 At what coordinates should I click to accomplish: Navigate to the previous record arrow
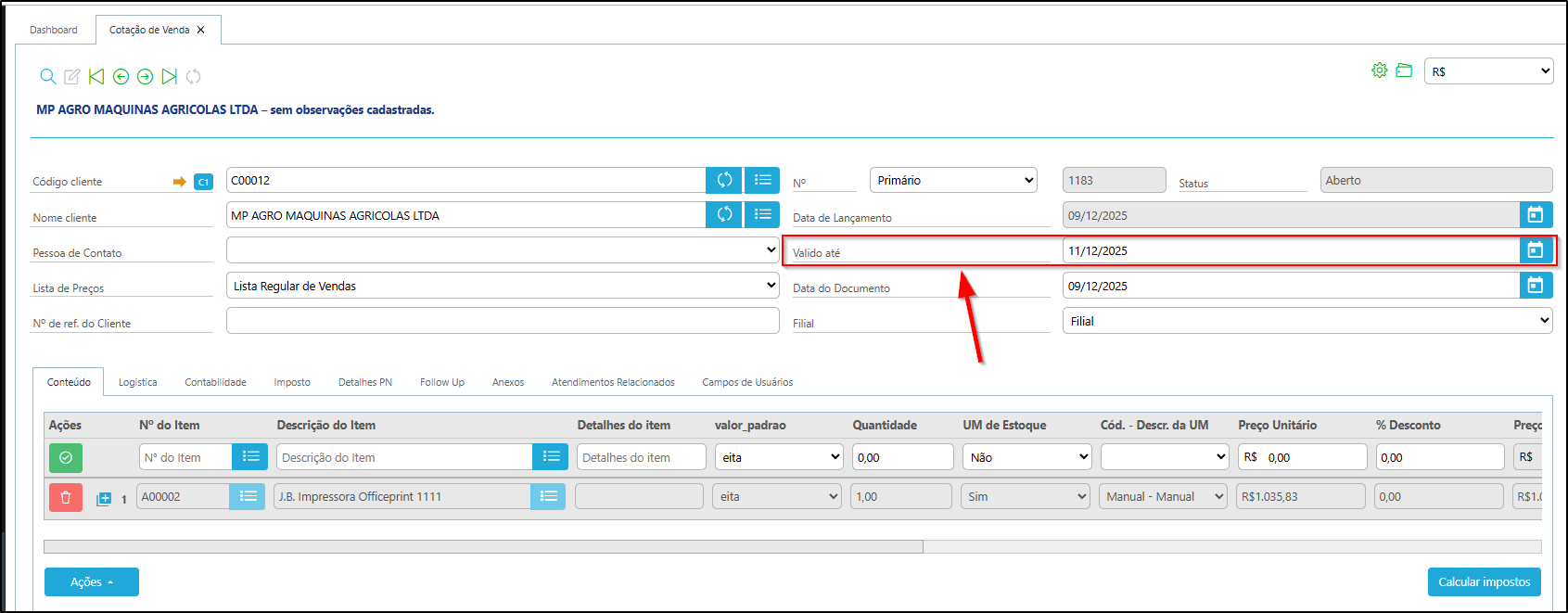click(x=121, y=77)
